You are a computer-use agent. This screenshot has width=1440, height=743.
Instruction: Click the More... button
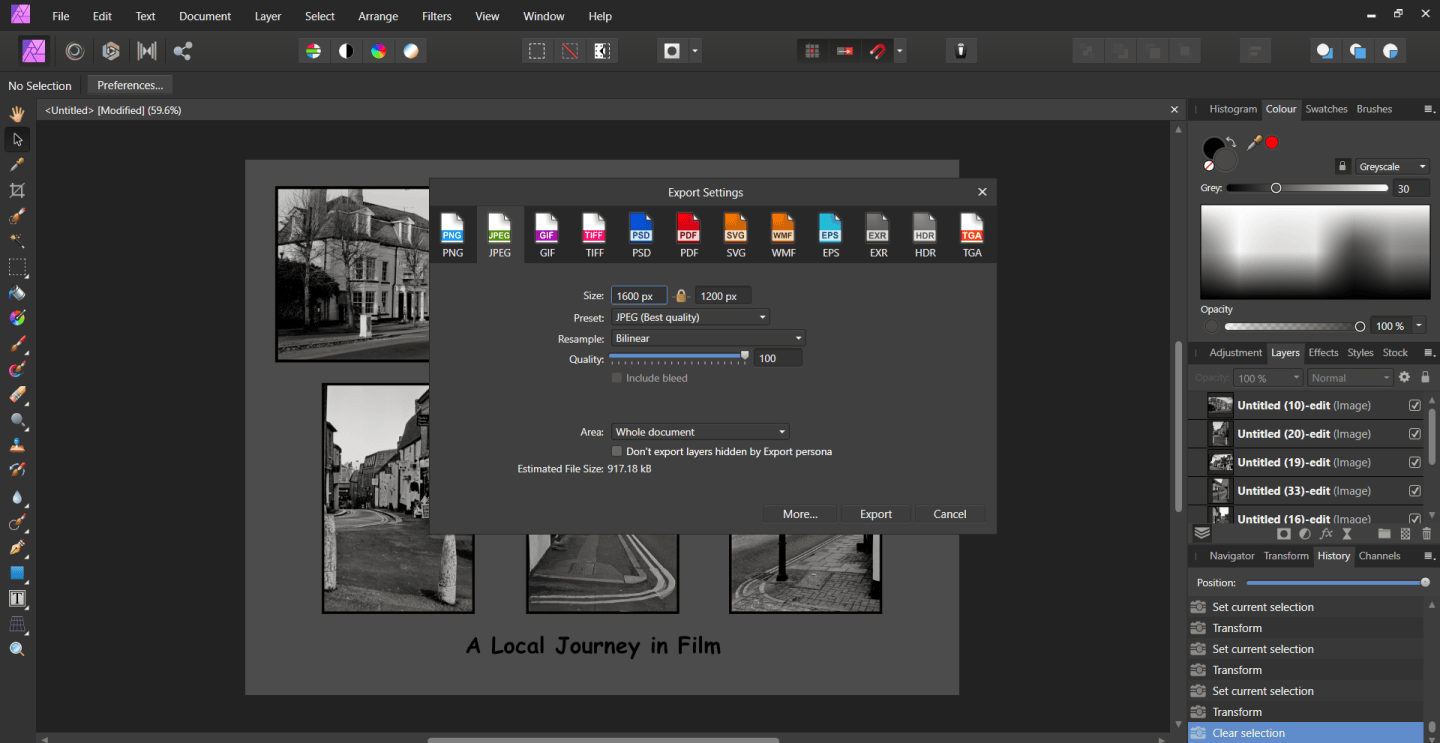pos(800,514)
